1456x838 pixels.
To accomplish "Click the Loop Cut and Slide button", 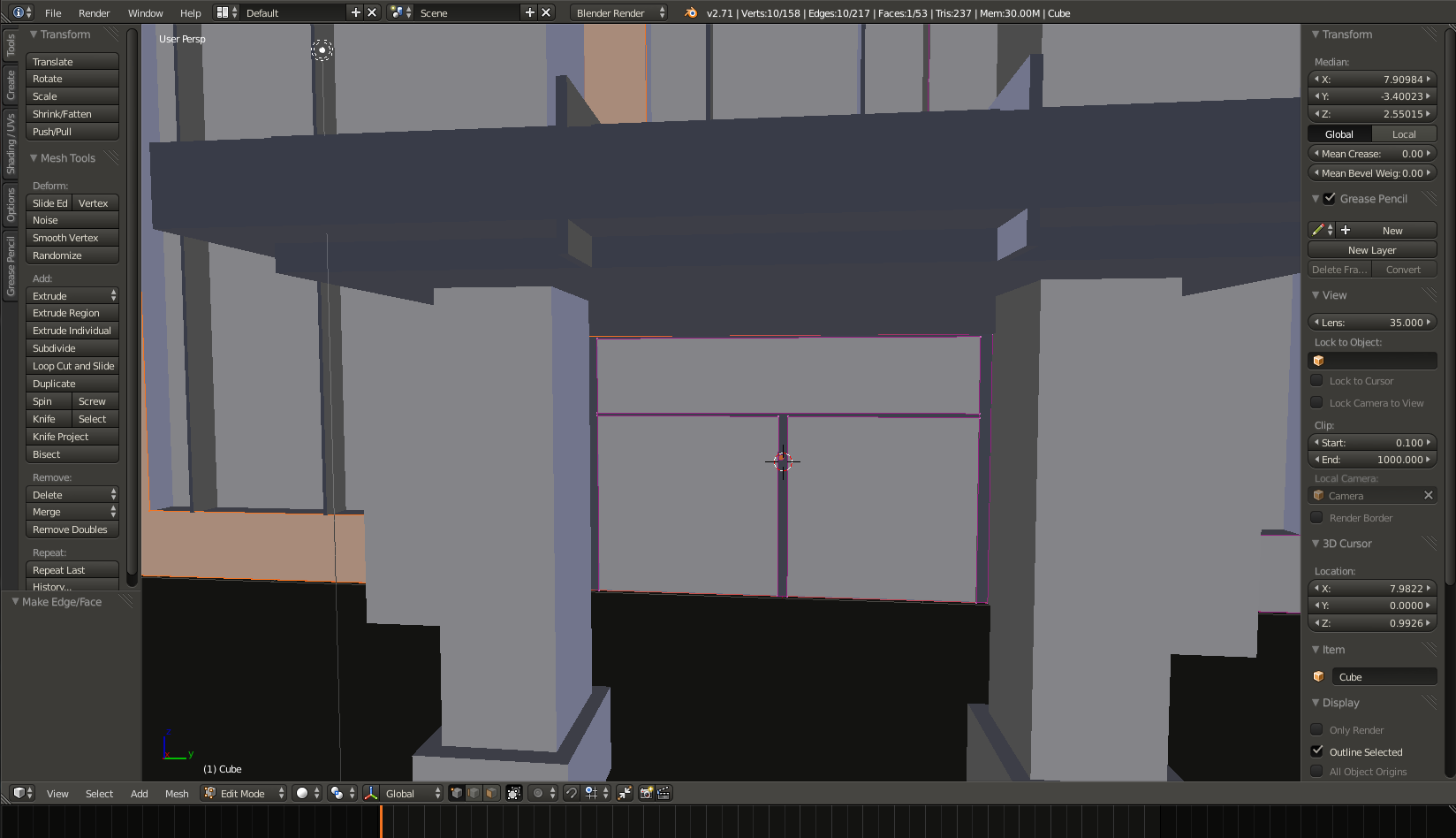I will coord(72,366).
